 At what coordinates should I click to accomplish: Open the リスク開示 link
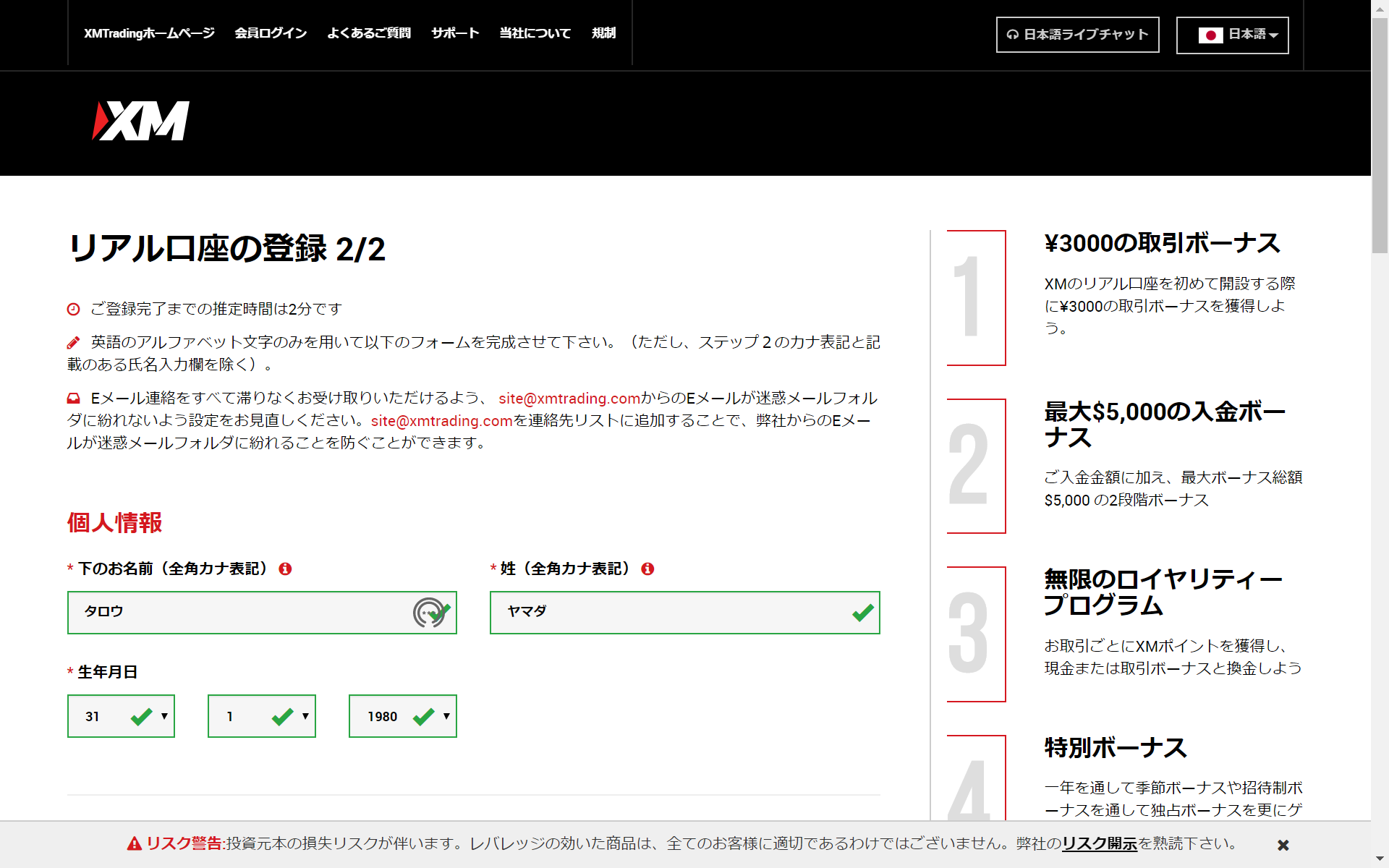click(1100, 843)
